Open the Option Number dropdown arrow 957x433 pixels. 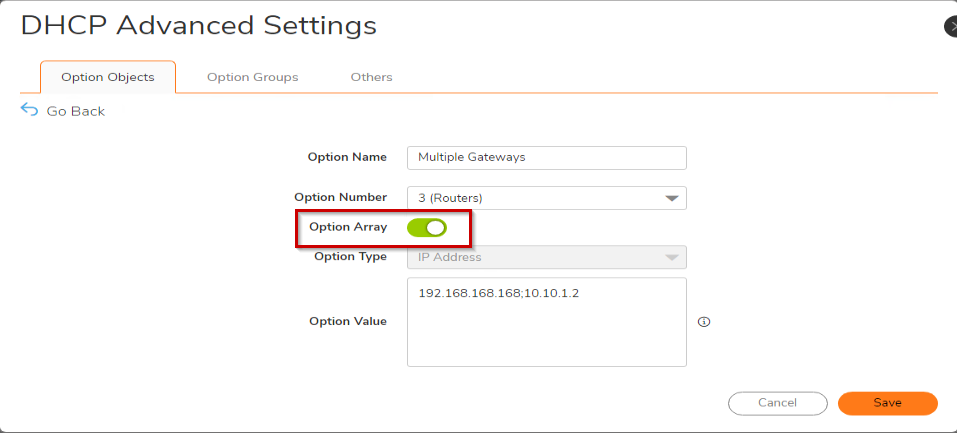click(673, 198)
